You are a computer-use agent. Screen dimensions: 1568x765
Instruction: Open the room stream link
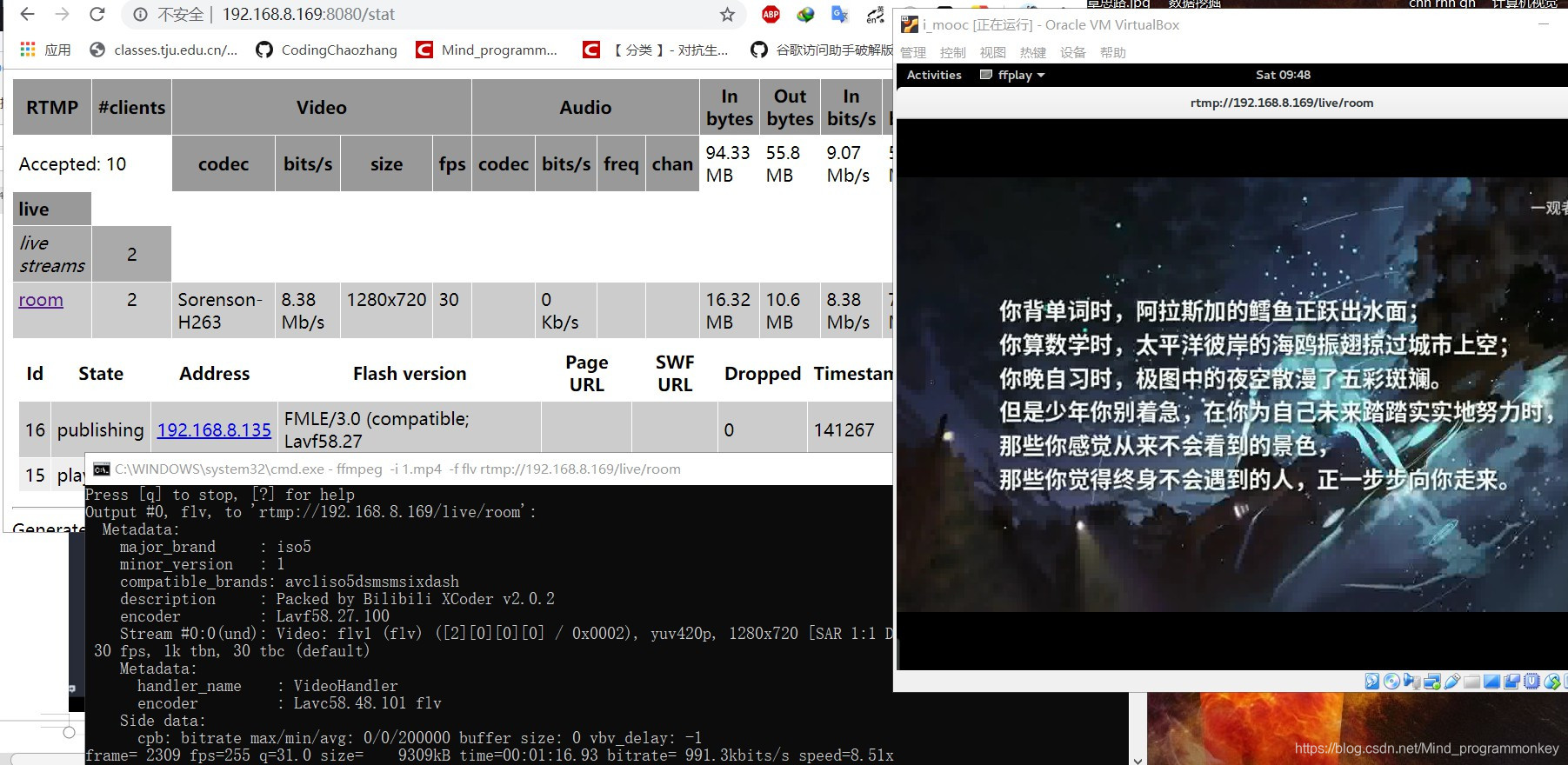tap(41, 300)
